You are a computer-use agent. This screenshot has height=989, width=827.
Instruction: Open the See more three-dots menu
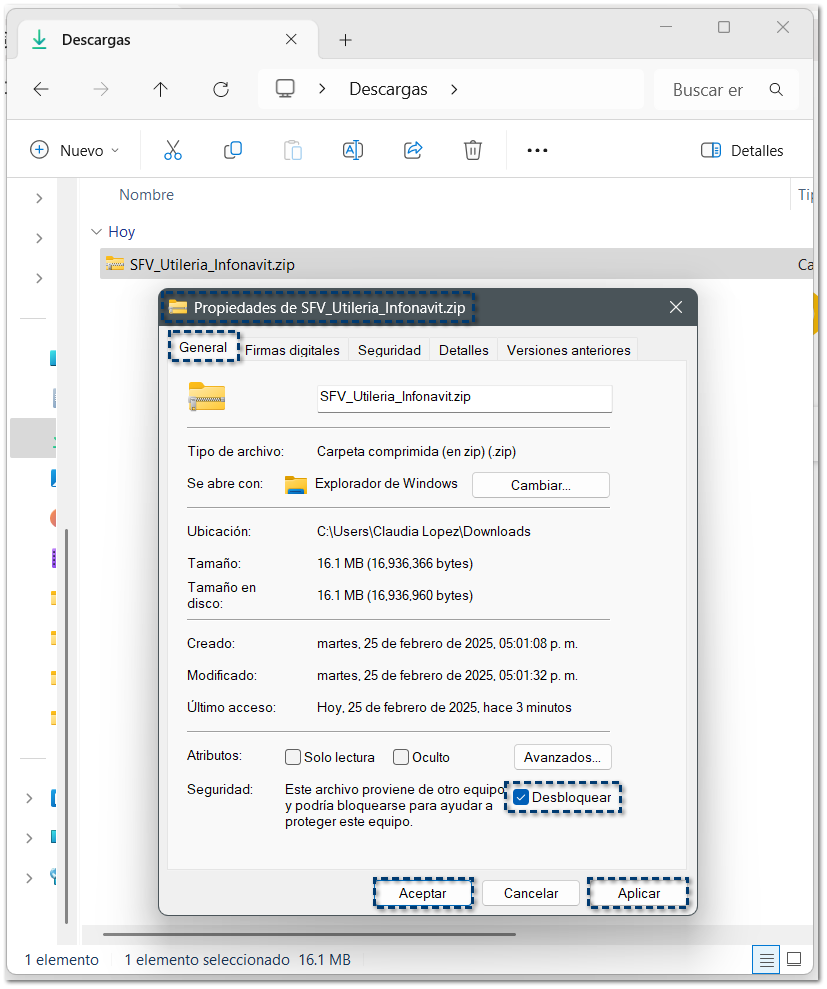pyautogui.click(x=537, y=150)
